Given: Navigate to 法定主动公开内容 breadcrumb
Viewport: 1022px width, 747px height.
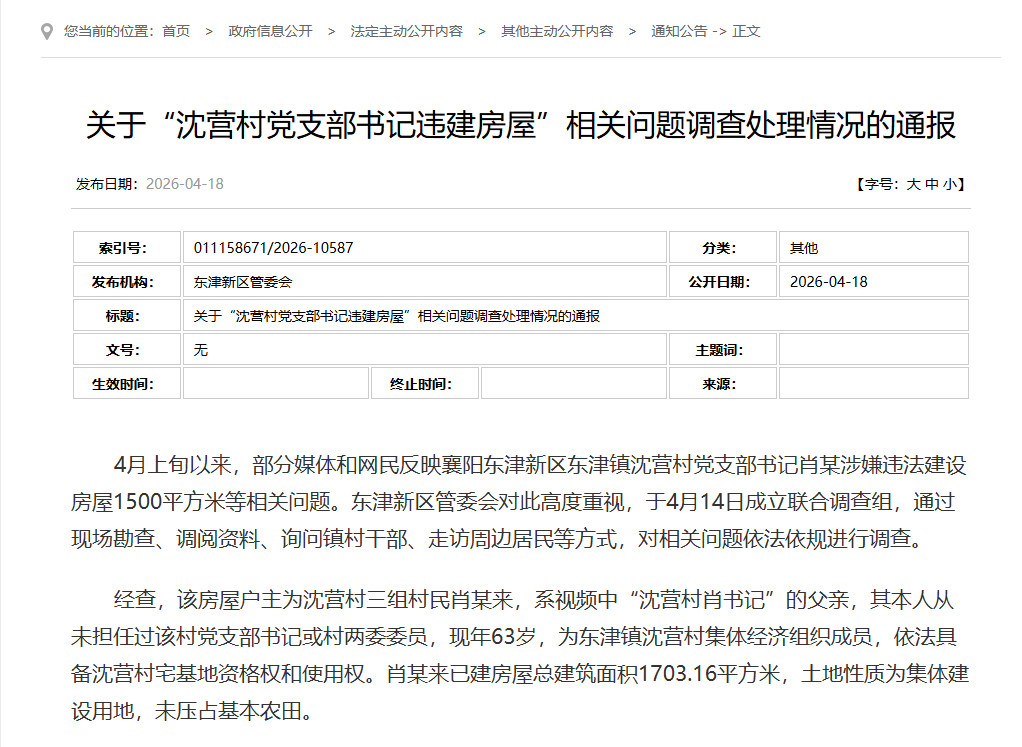Looking at the screenshot, I should point(406,31).
